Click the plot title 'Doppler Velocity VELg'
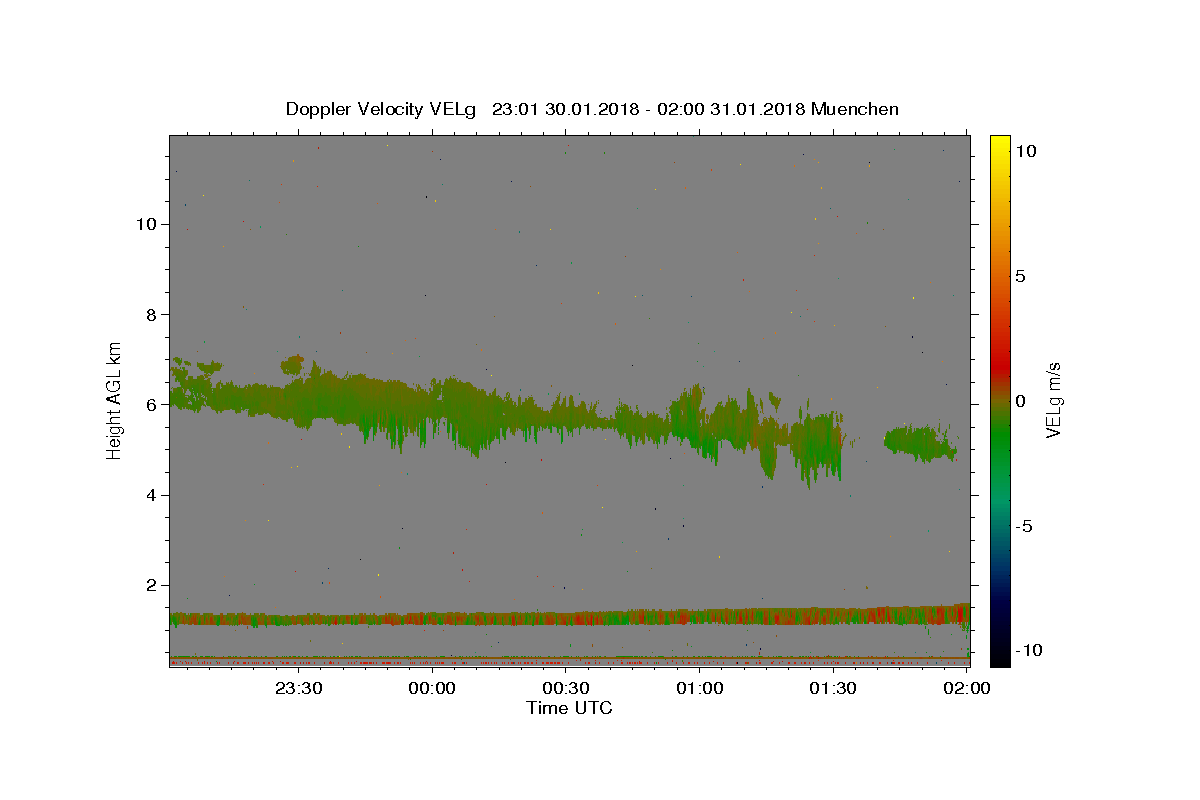The height and width of the screenshot is (800, 1200). 382,109
